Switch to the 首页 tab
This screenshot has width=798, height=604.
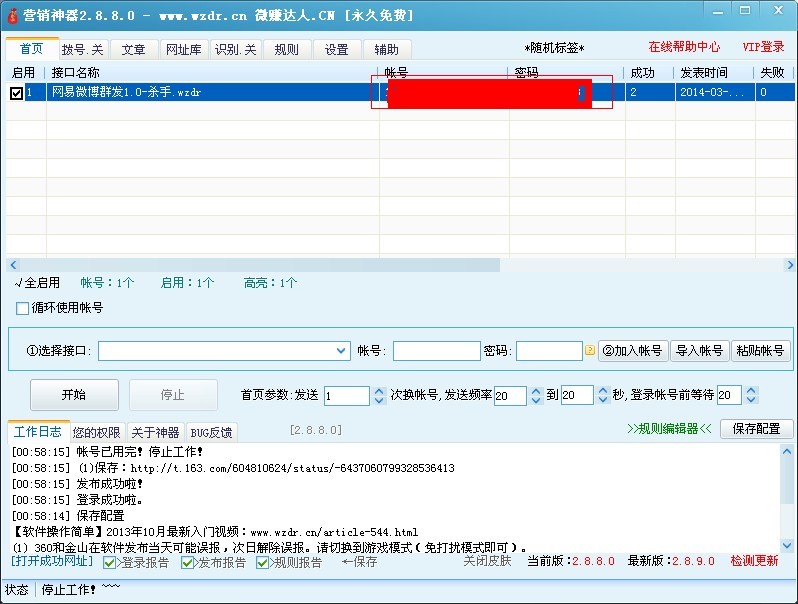pyautogui.click(x=32, y=48)
